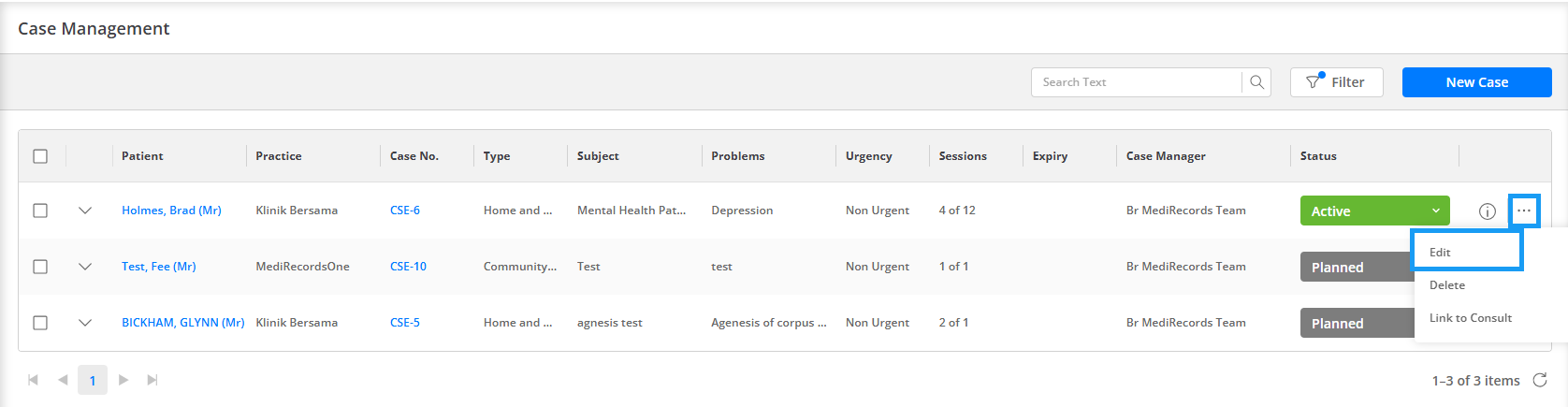
Task: Go to the next page
Action: 123,380
